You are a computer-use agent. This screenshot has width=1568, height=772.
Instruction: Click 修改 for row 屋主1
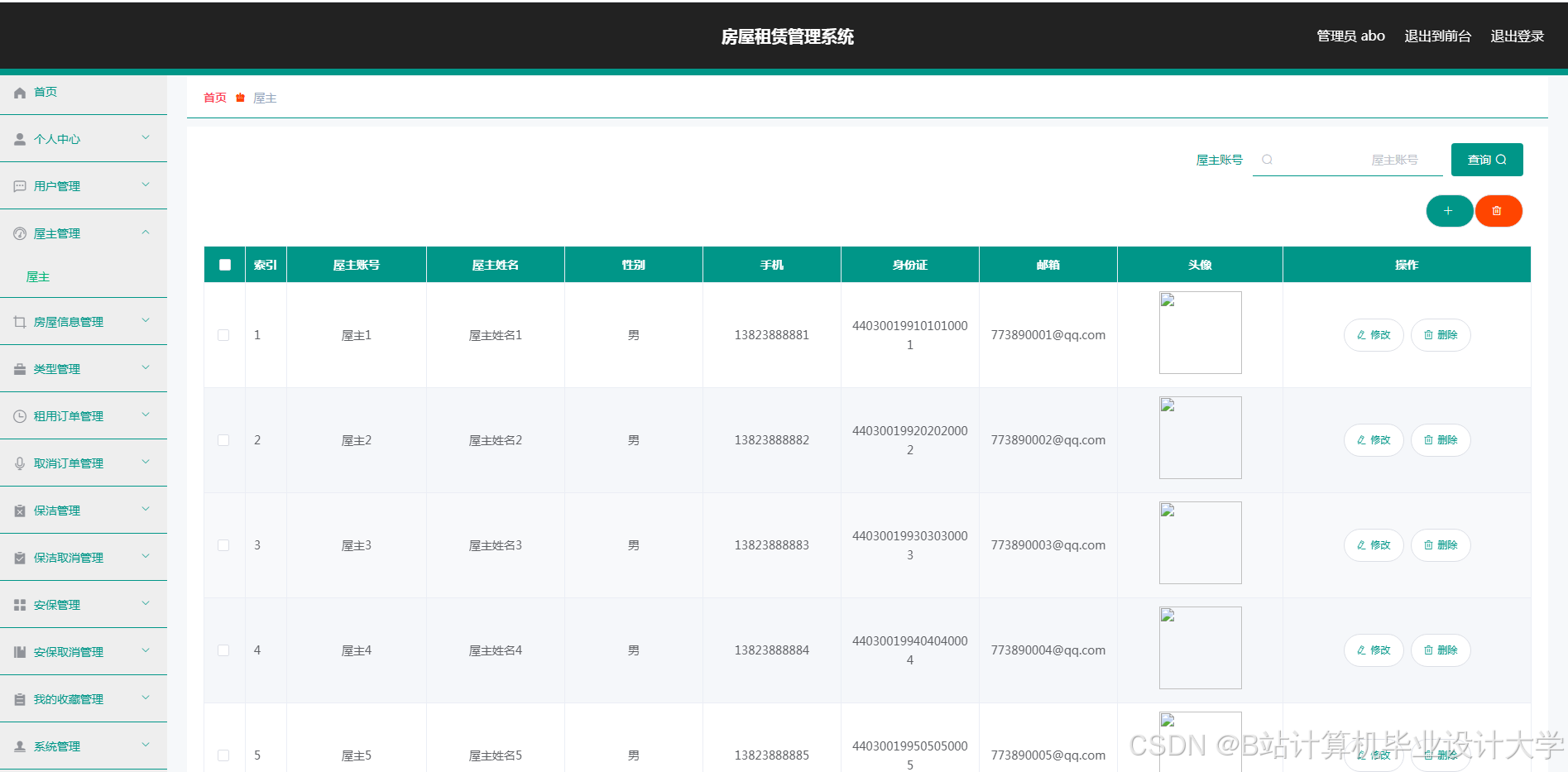1374,335
